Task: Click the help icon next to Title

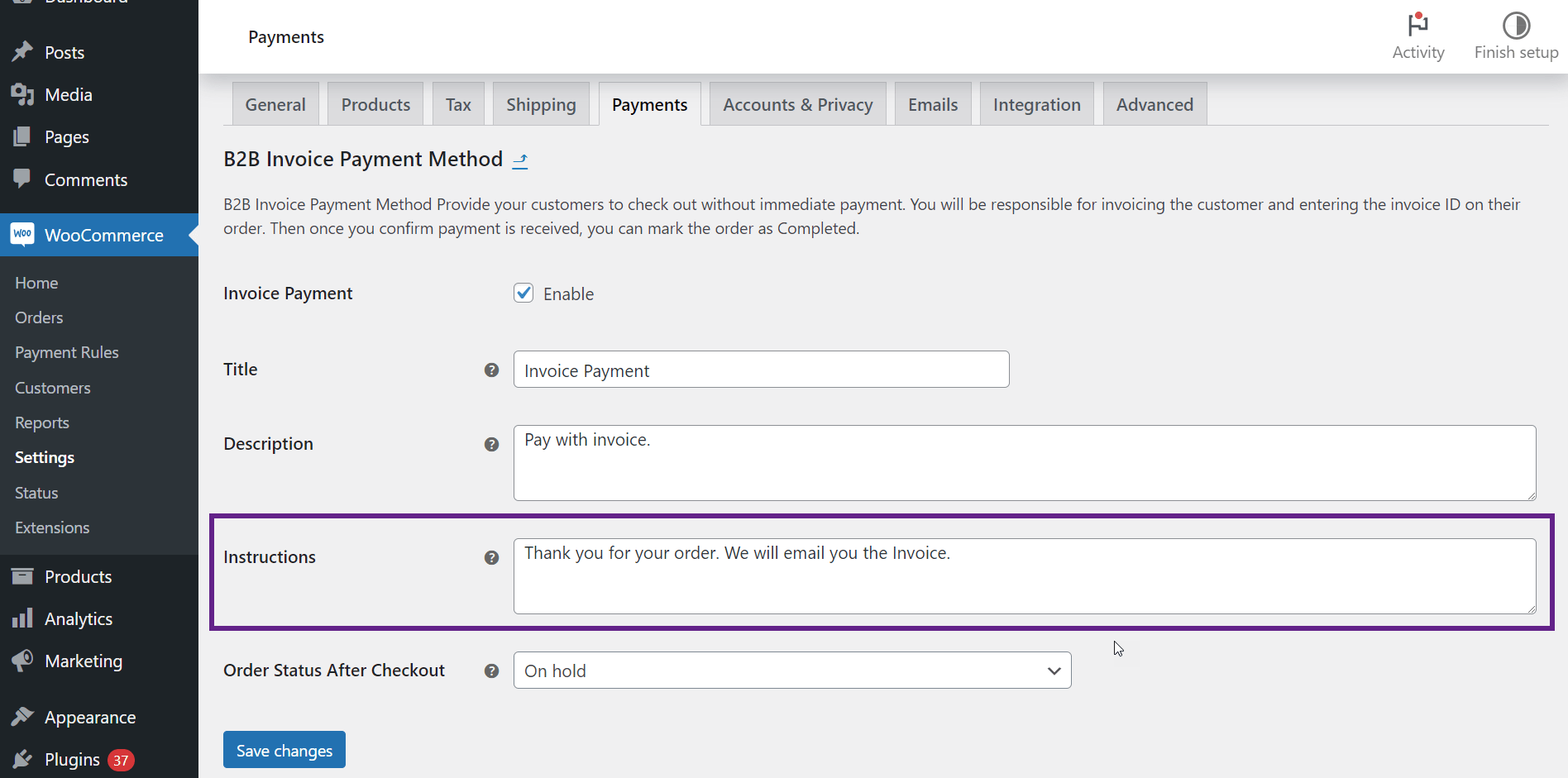Action: click(491, 370)
